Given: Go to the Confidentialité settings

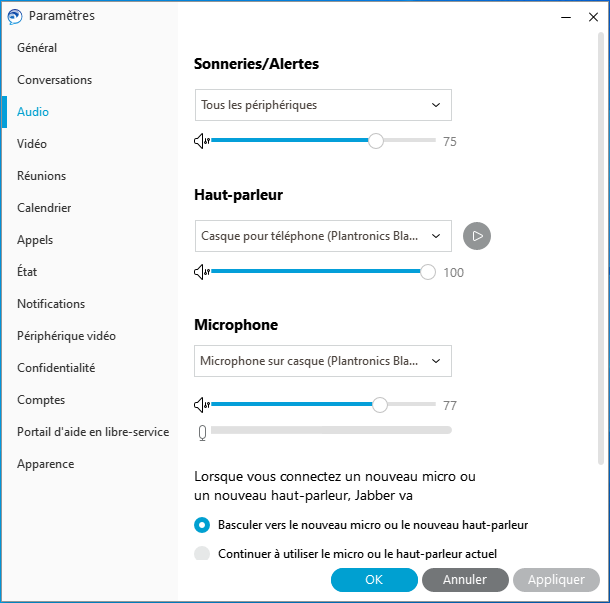Looking at the screenshot, I should tap(56, 368).
